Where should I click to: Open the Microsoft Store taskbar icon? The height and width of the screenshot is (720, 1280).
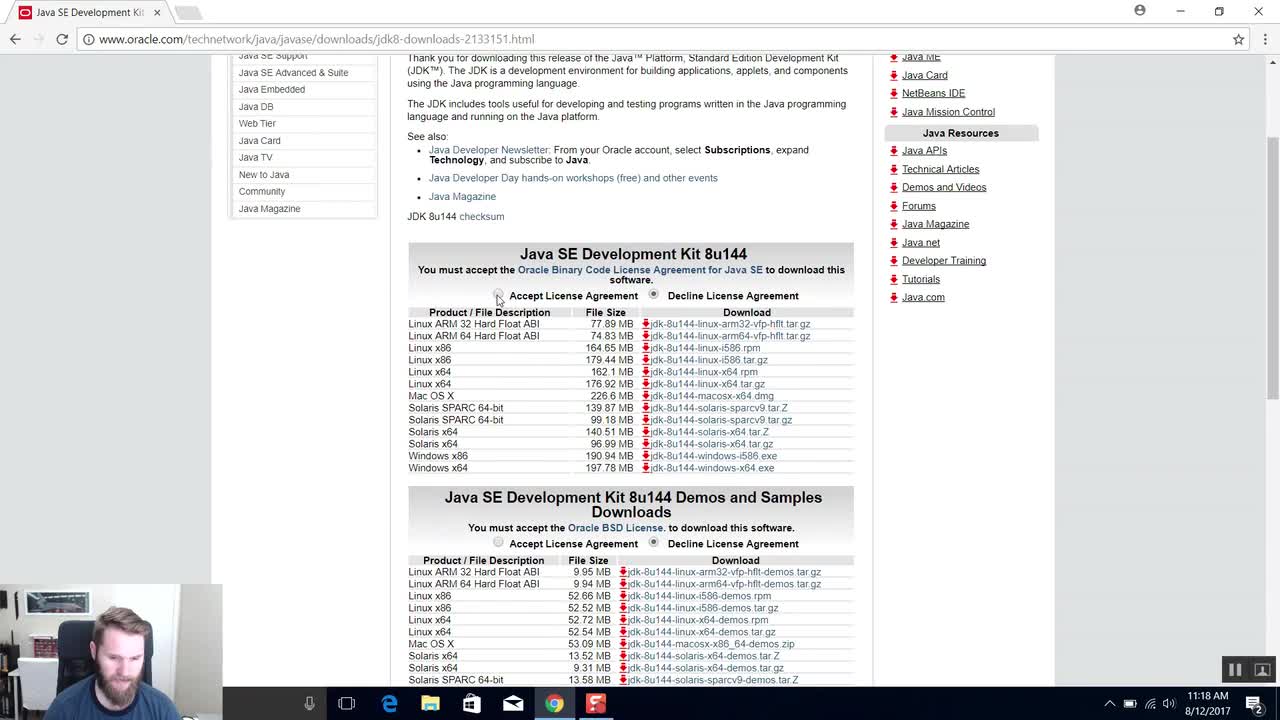pos(471,703)
